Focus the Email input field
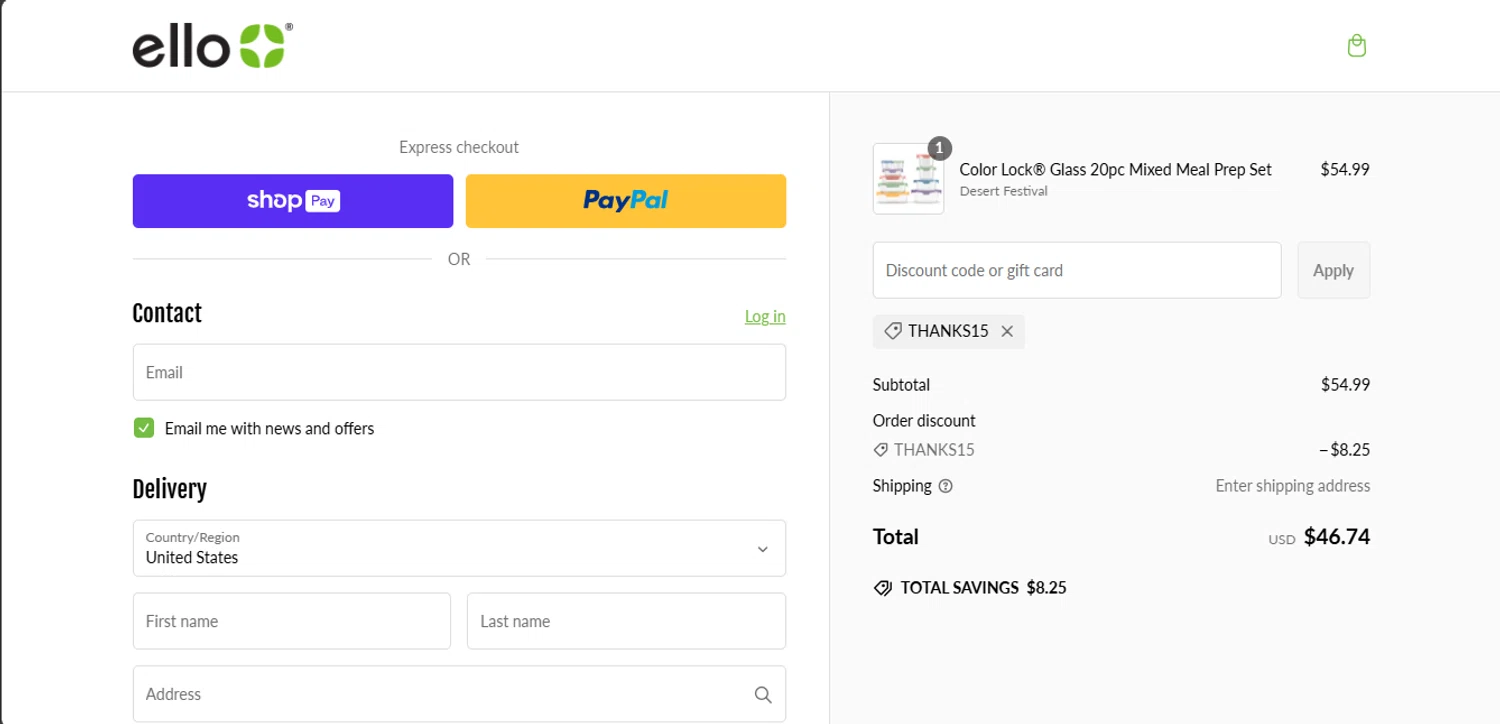The height and width of the screenshot is (724, 1500). [x=459, y=372]
